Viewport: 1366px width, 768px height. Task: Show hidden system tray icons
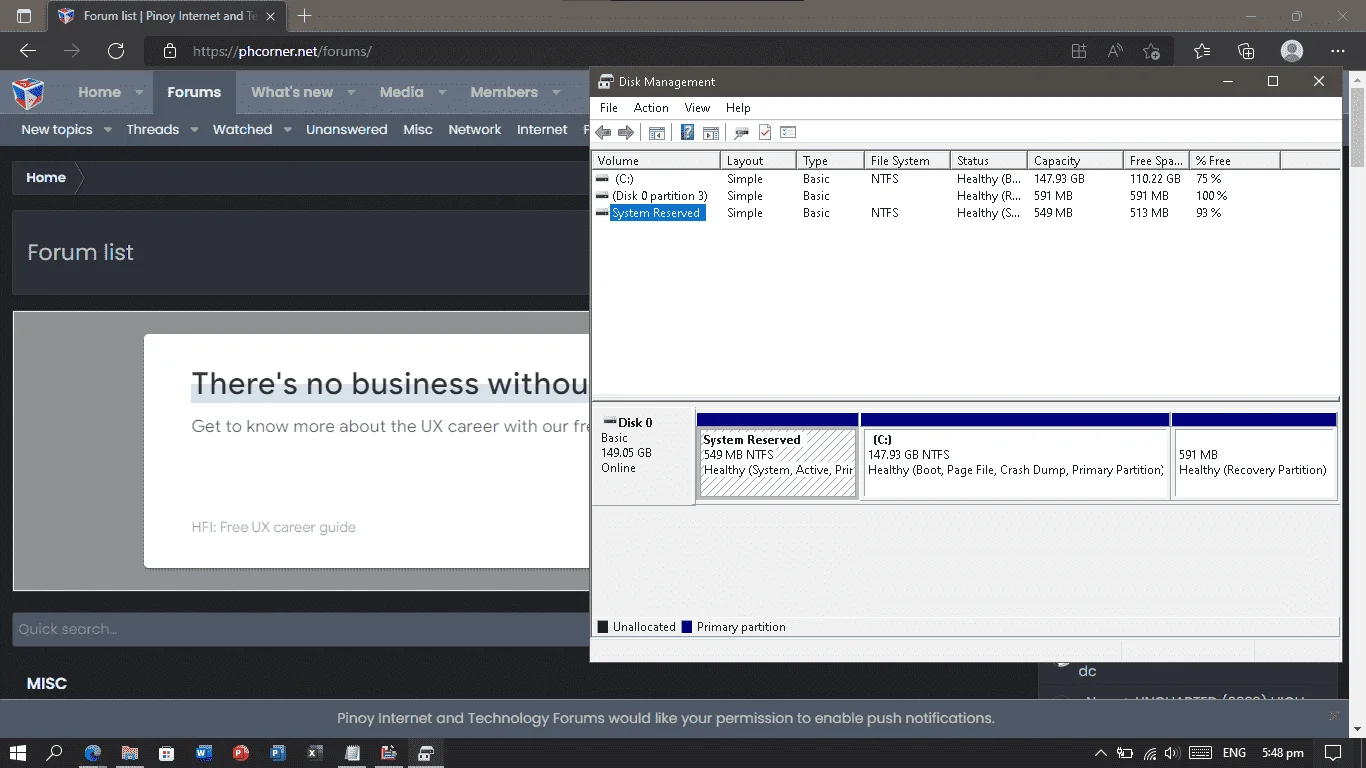1101,753
